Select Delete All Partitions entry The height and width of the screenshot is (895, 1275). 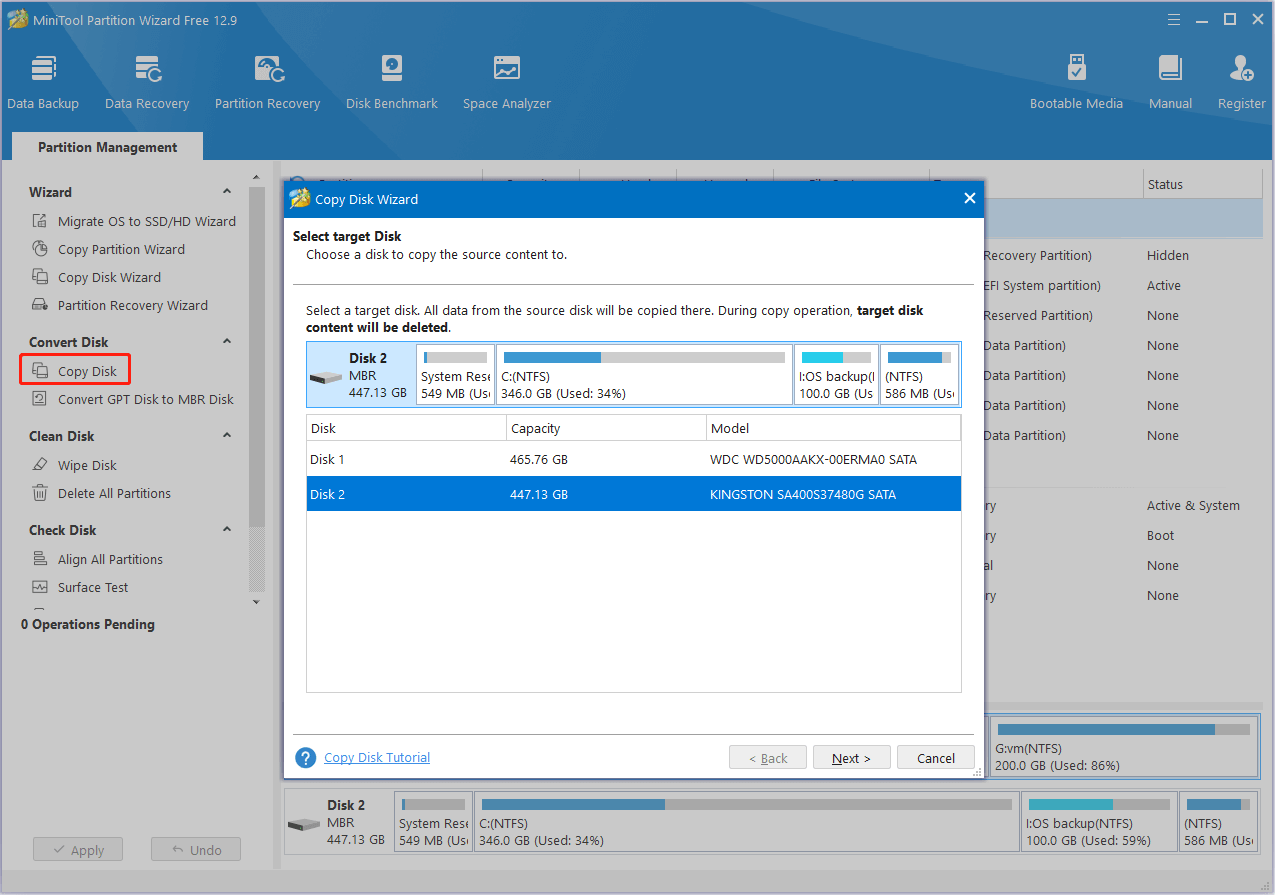114,493
